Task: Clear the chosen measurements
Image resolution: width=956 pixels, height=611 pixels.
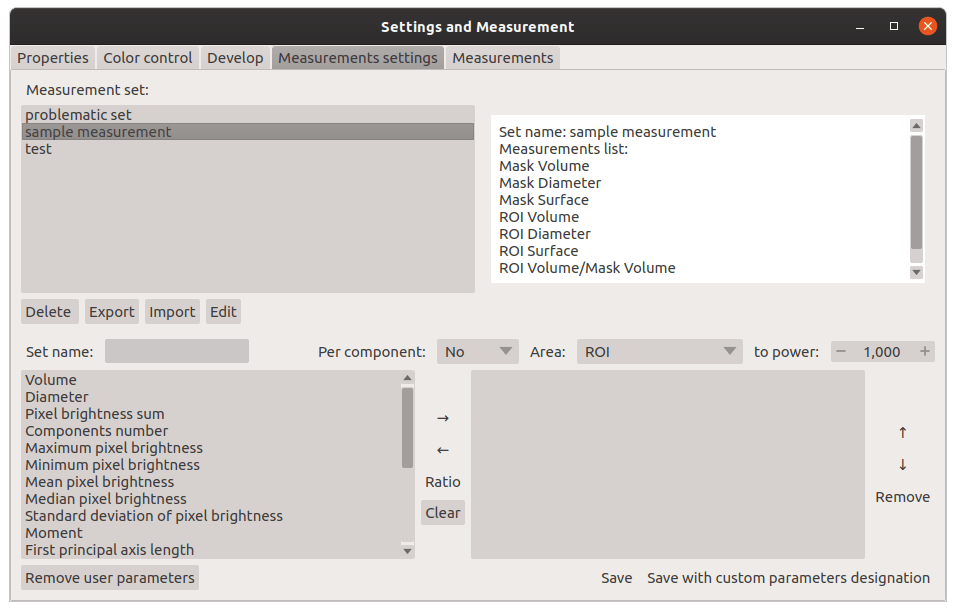Action: pos(443,513)
